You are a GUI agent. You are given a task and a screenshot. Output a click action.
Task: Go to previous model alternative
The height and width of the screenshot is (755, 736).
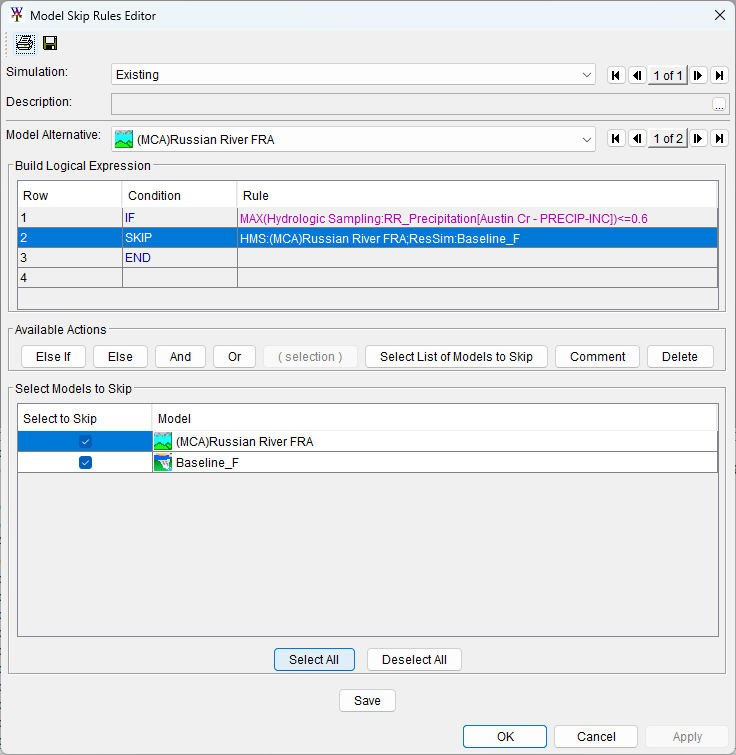pyautogui.click(x=637, y=139)
